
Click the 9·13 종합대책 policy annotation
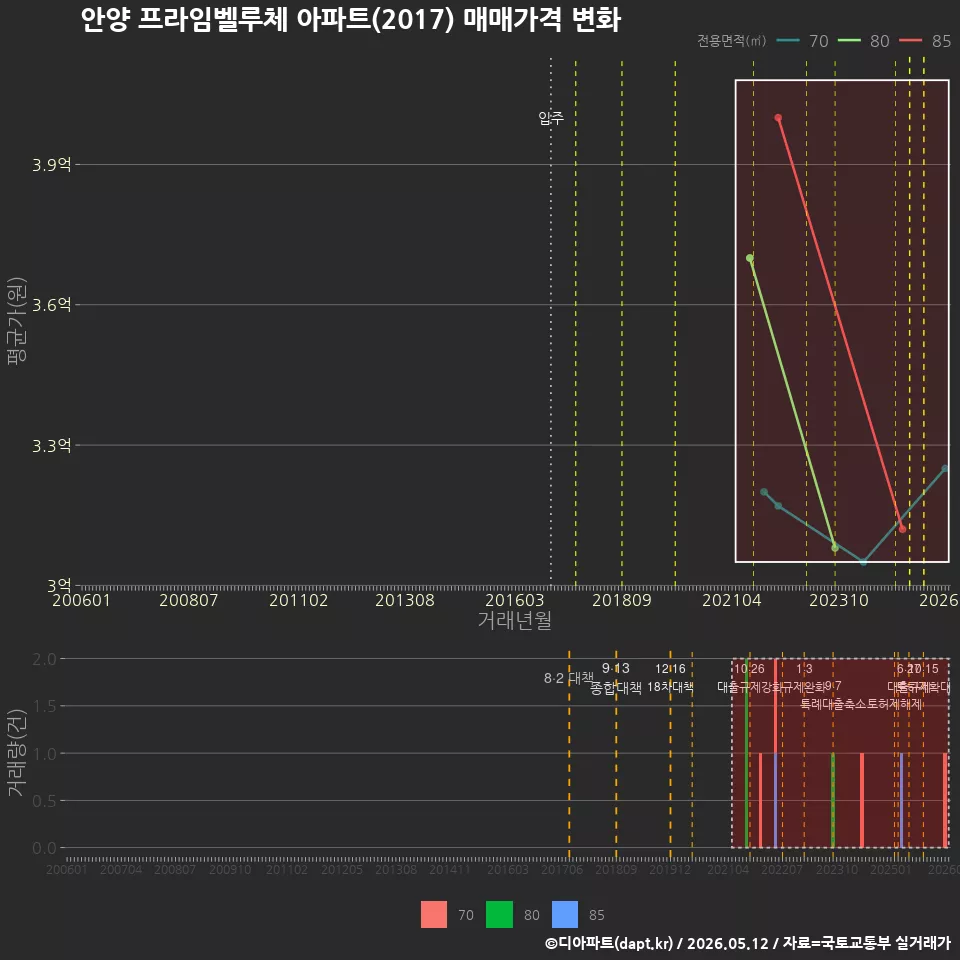[x=616, y=678]
